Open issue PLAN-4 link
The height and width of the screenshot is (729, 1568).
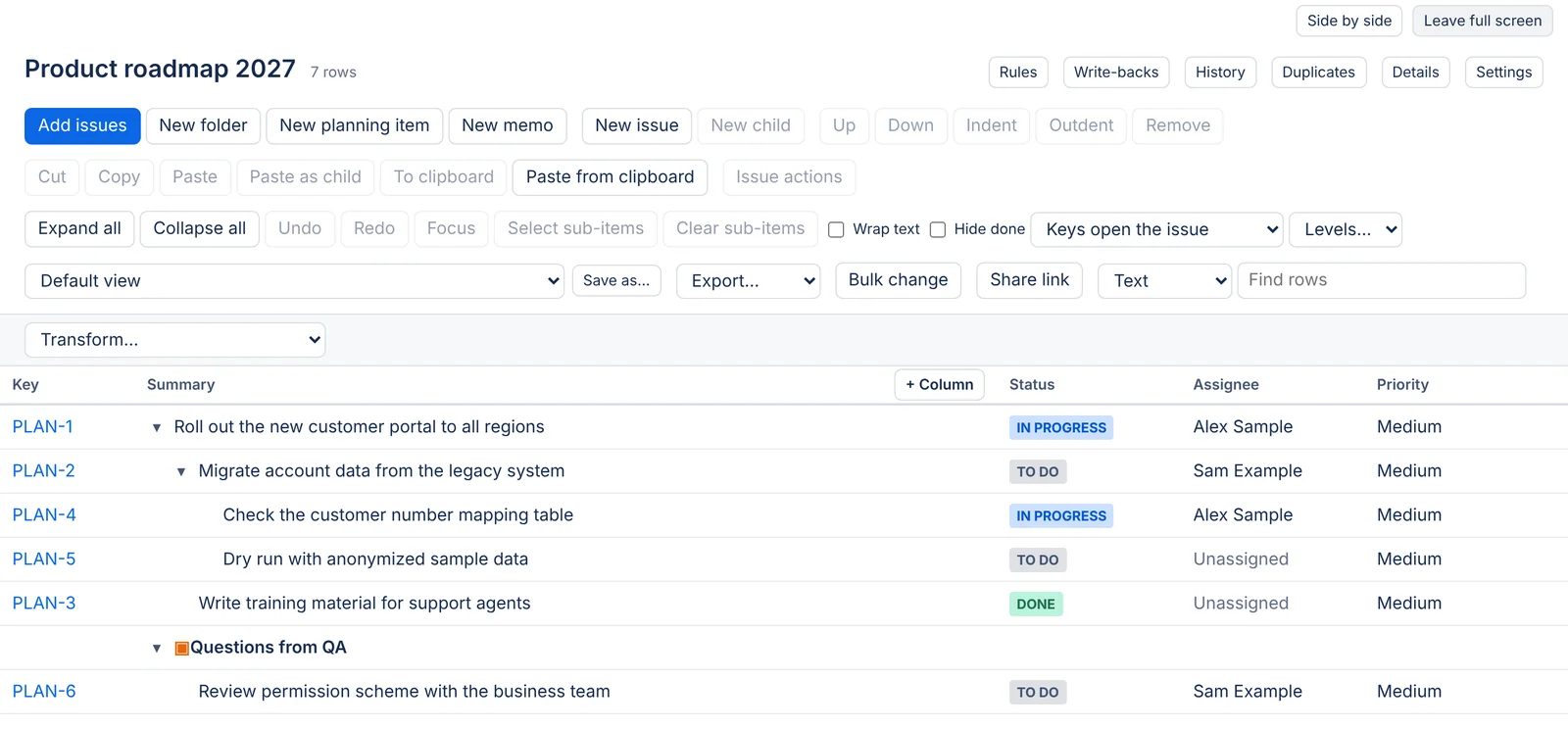[x=44, y=515]
